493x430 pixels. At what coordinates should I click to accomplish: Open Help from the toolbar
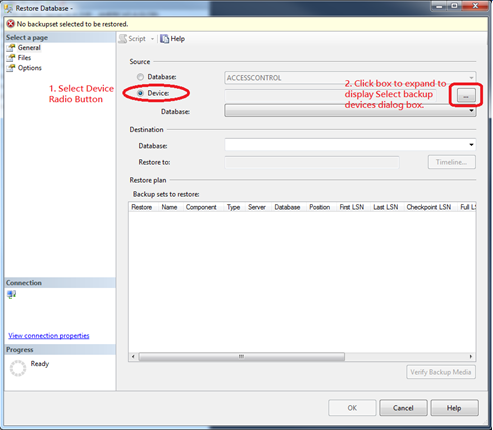click(x=172, y=39)
